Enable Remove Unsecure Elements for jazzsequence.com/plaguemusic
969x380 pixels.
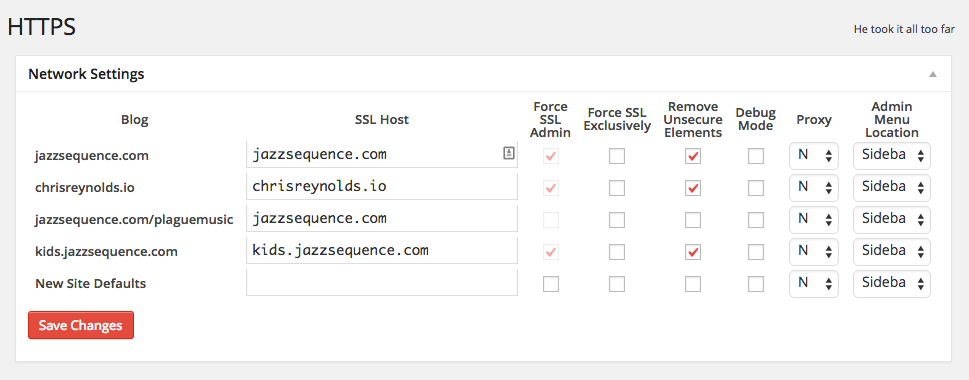click(x=693, y=220)
